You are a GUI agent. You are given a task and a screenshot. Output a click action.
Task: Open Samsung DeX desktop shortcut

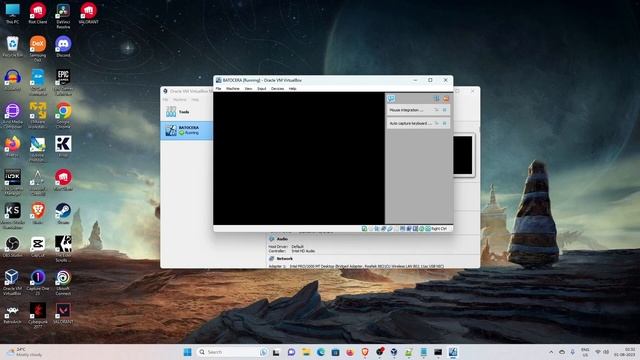point(38,48)
